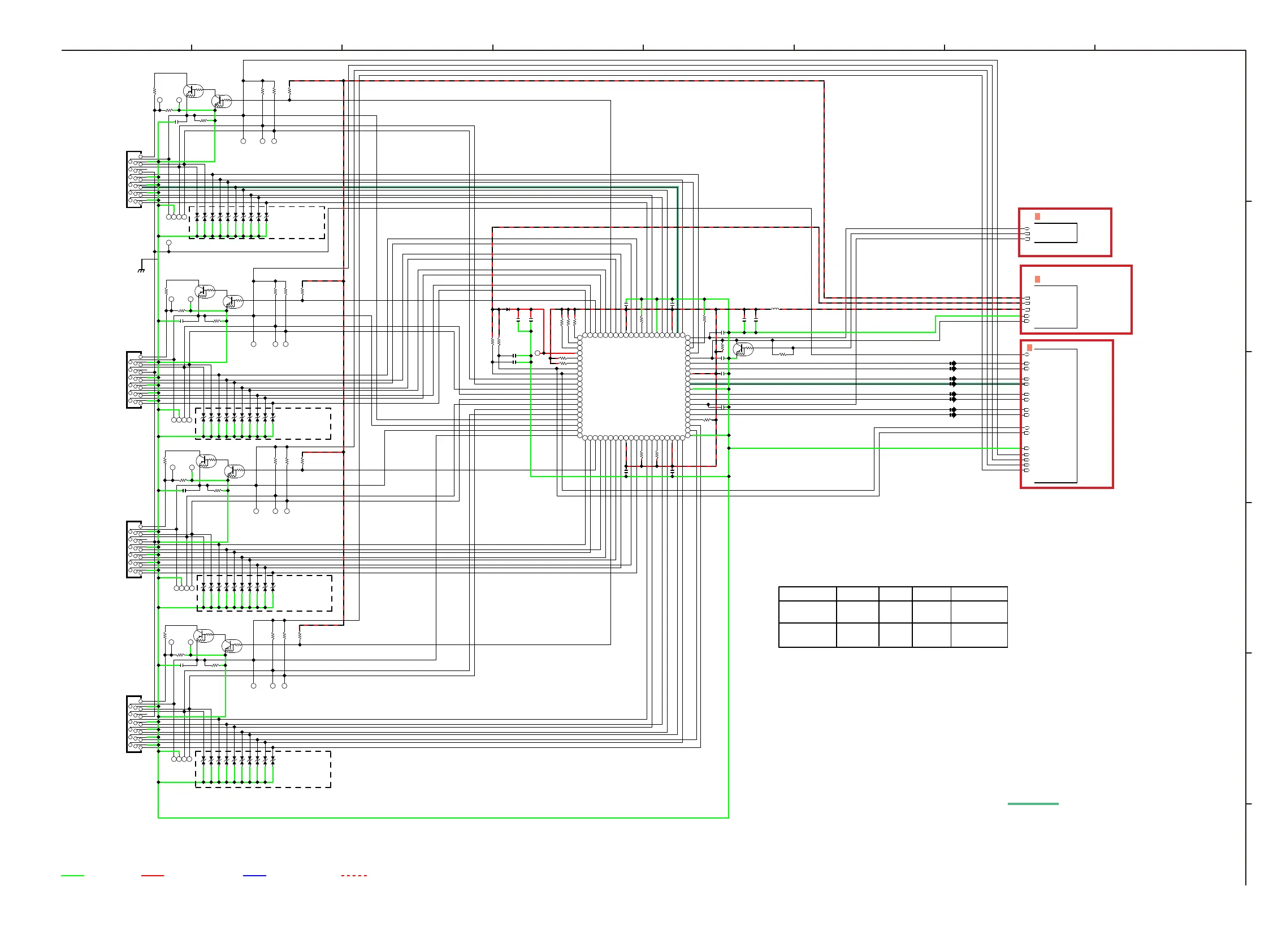Image resolution: width=1282 pixels, height=952 pixels.
Task: Select the solid green legend line sample
Action: tap(72, 875)
